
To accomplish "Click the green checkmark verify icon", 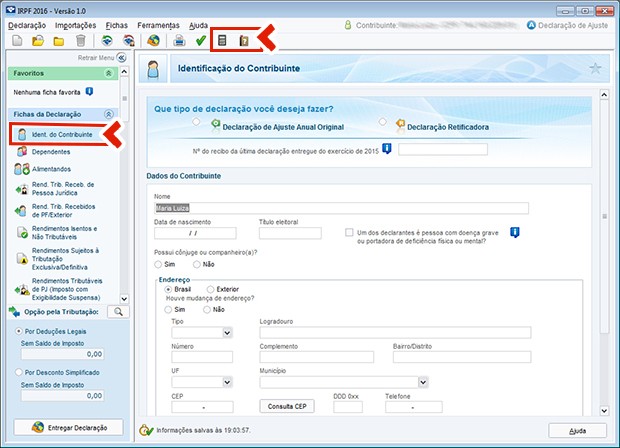I will [201, 41].
